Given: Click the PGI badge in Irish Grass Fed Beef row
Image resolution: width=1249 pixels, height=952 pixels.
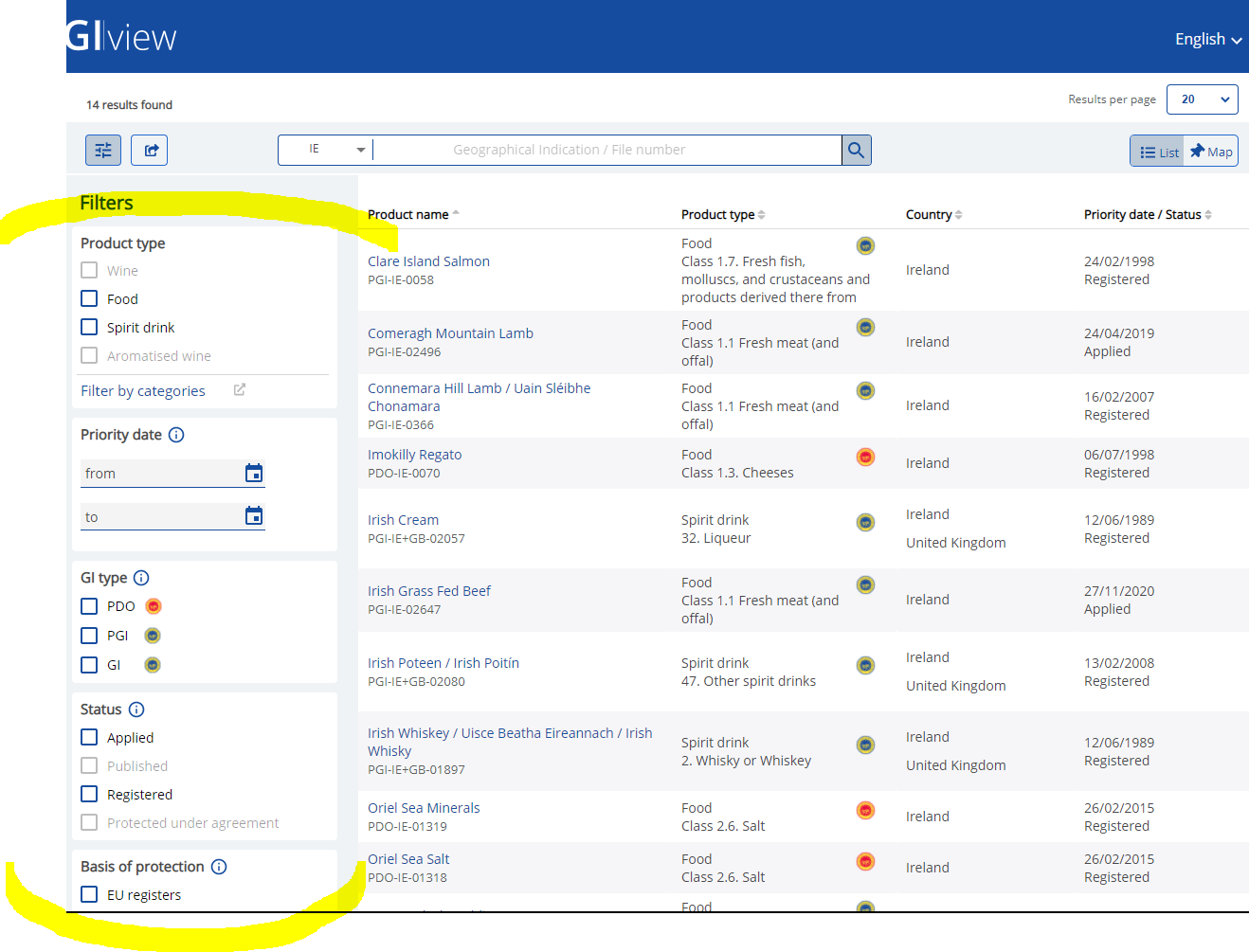Looking at the screenshot, I should click(x=865, y=585).
